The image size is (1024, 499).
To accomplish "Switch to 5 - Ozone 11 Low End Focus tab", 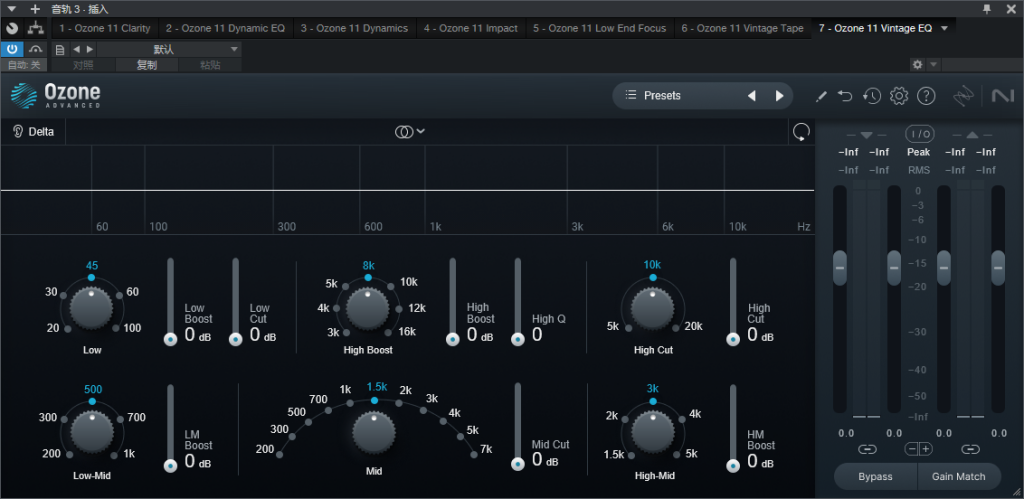I will (x=599, y=28).
